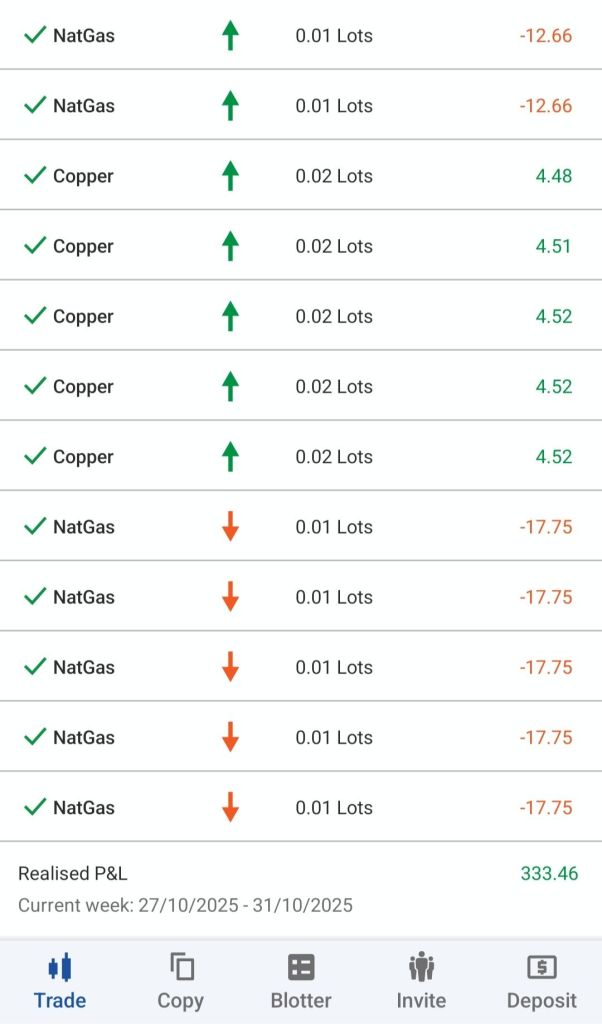Open the Blotter list icon
The height and width of the screenshot is (1024, 602).
click(x=301, y=967)
